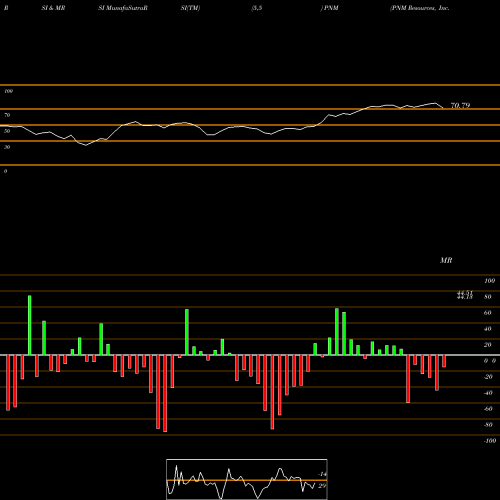Click the RSI axis label 50

click(x=7, y=131)
